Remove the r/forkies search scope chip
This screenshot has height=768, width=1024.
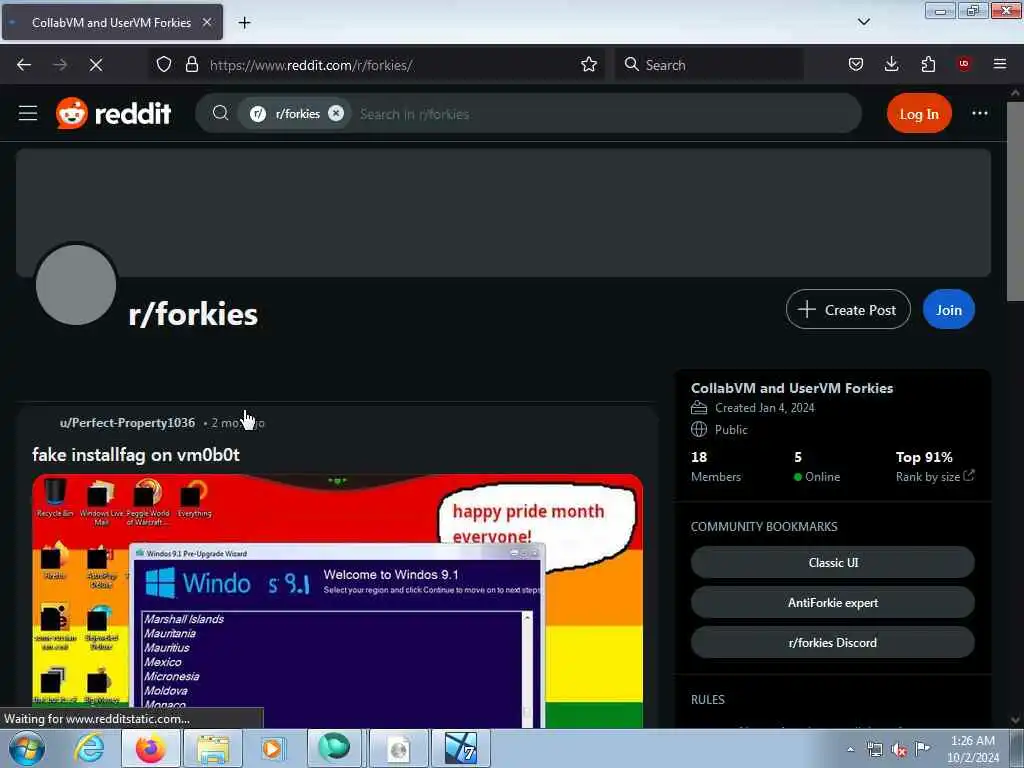click(336, 114)
